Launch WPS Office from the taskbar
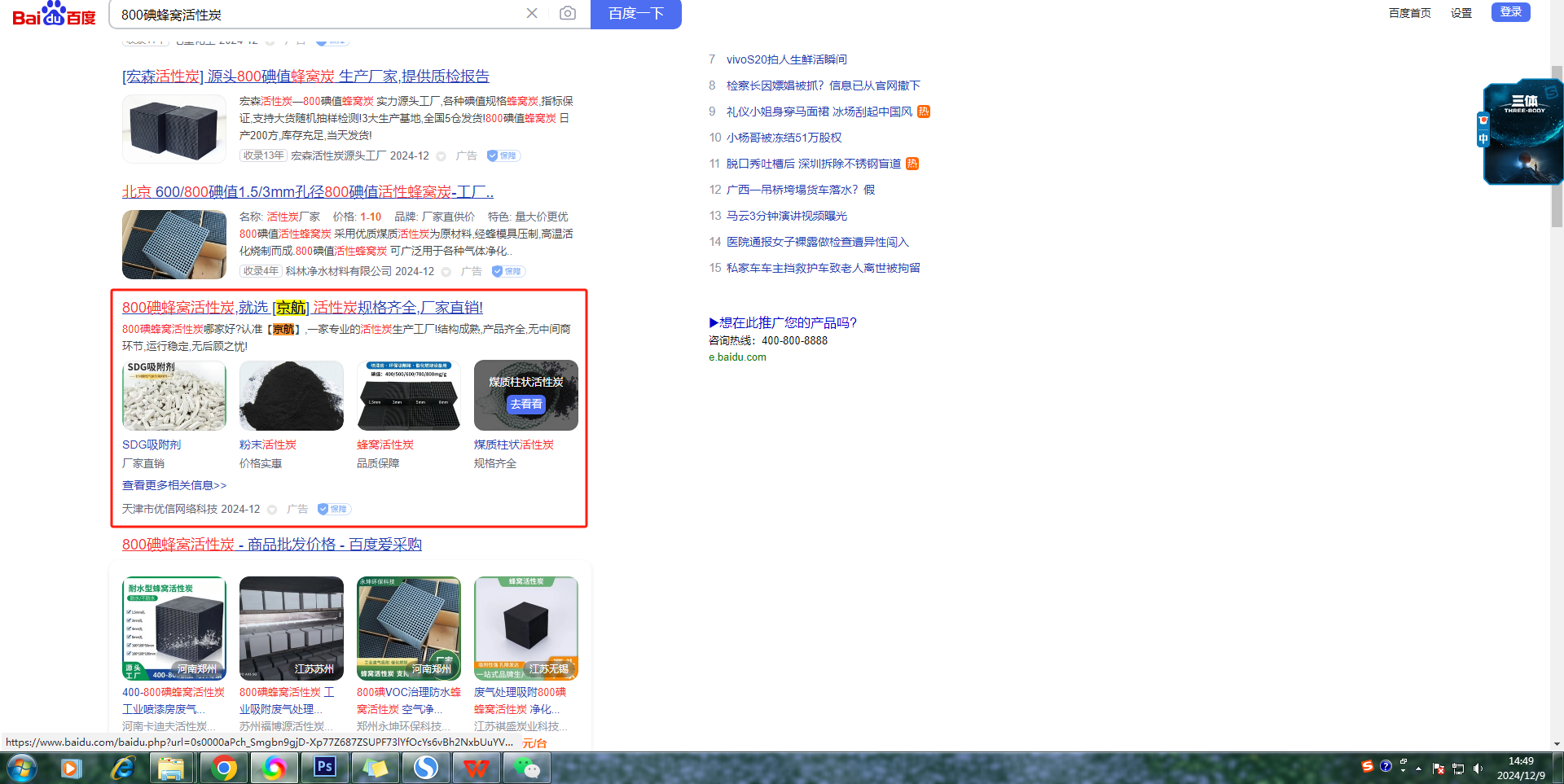This screenshot has width=1564, height=784. pos(477,767)
